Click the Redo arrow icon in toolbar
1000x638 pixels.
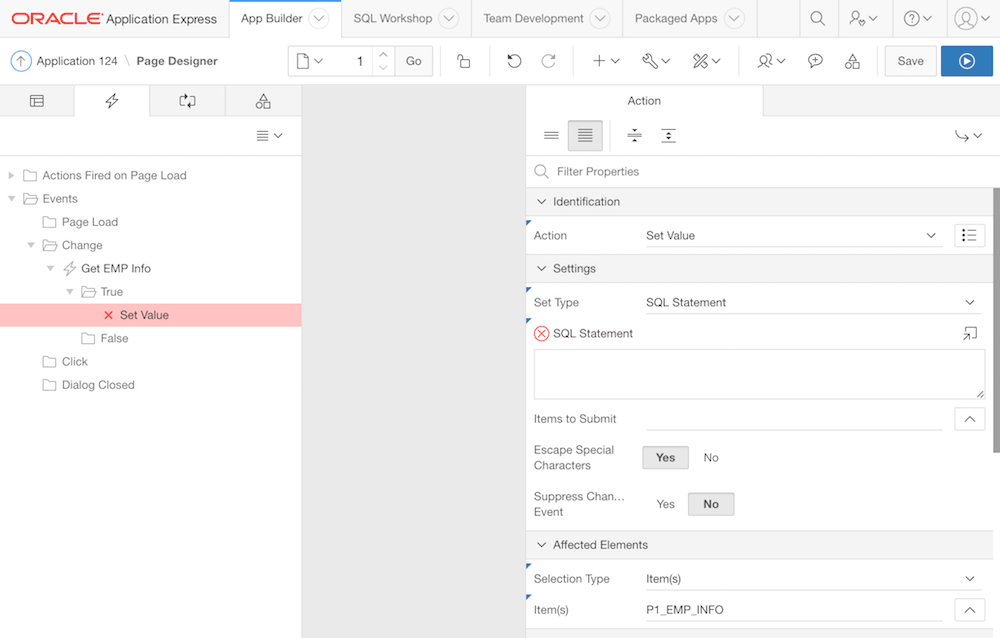pos(548,61)
